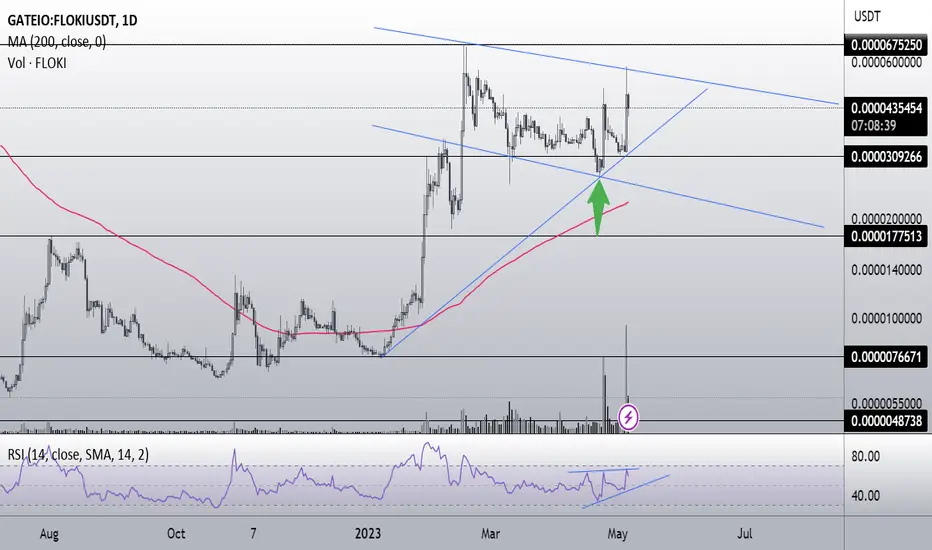Viewport: 932px width, 550px height.
Task: Click the 7 date label on time axis
Action: click(x=253, y=533)
